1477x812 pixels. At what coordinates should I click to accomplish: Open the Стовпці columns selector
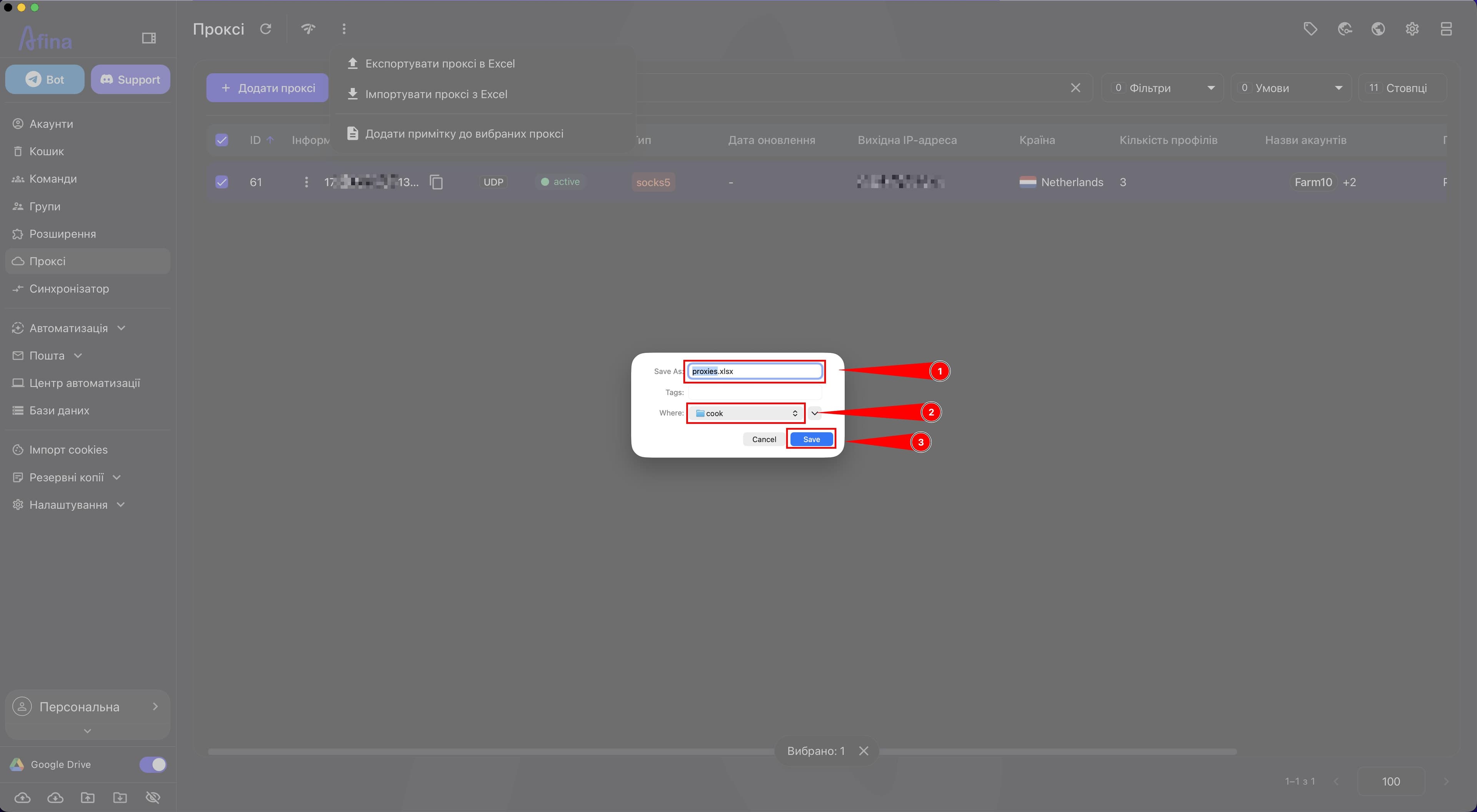(x=1402, y=88)
